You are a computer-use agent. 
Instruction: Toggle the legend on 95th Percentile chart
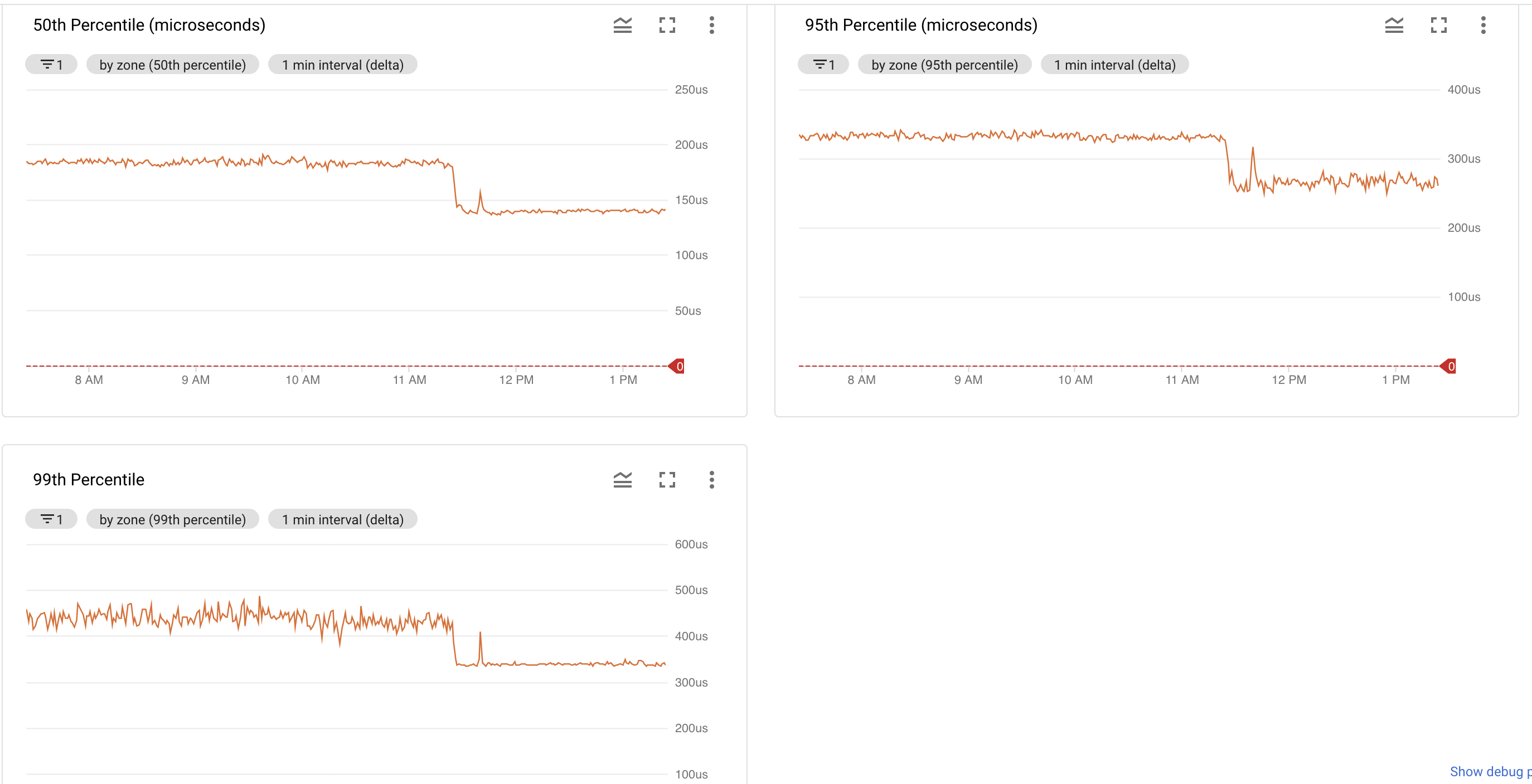point(1395,25)
